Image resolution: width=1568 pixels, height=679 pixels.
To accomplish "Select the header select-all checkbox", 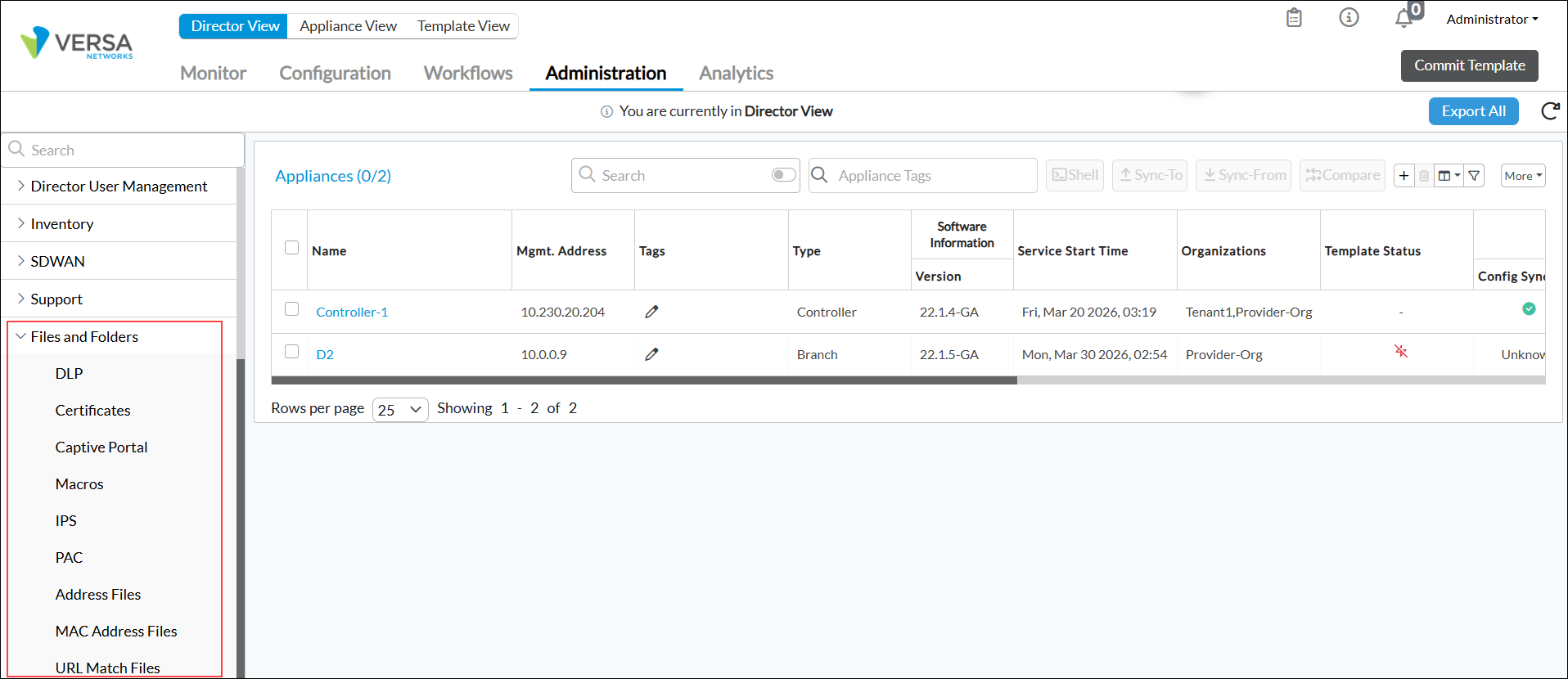I will point(291,247).
